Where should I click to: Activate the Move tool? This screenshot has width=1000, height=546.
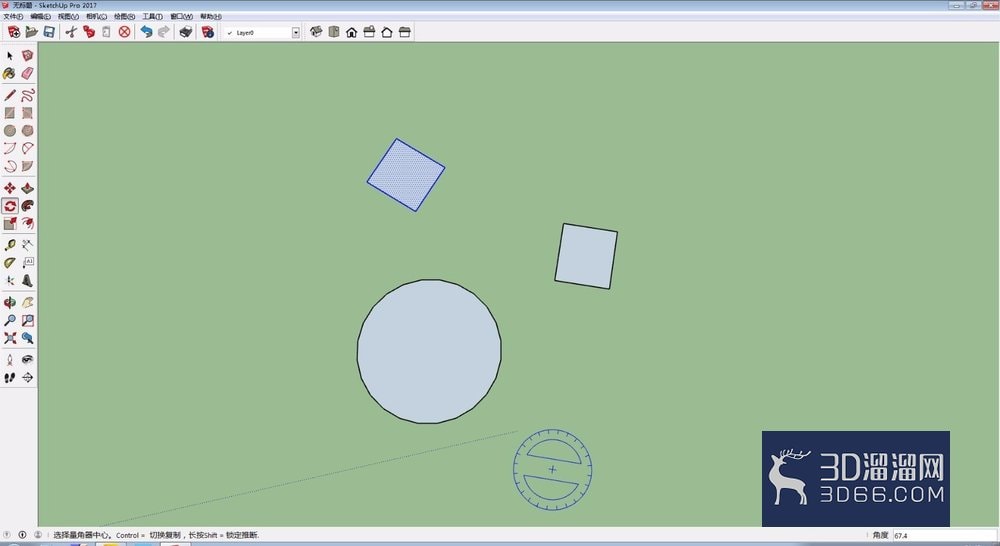pyautogui.click(x=10, y=188)
